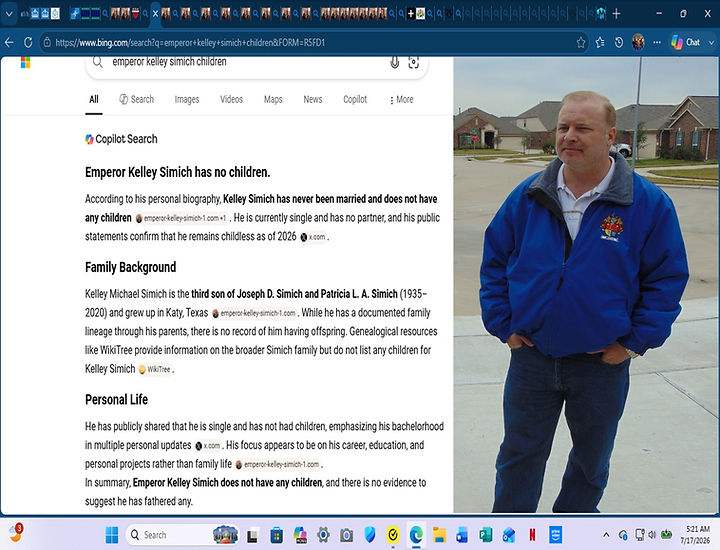The height and width of the screenshot is (550, 720).
Task: Switch to Microsoft Edge in taskbar
Action: pyautogui.click(x=416, y=535)
